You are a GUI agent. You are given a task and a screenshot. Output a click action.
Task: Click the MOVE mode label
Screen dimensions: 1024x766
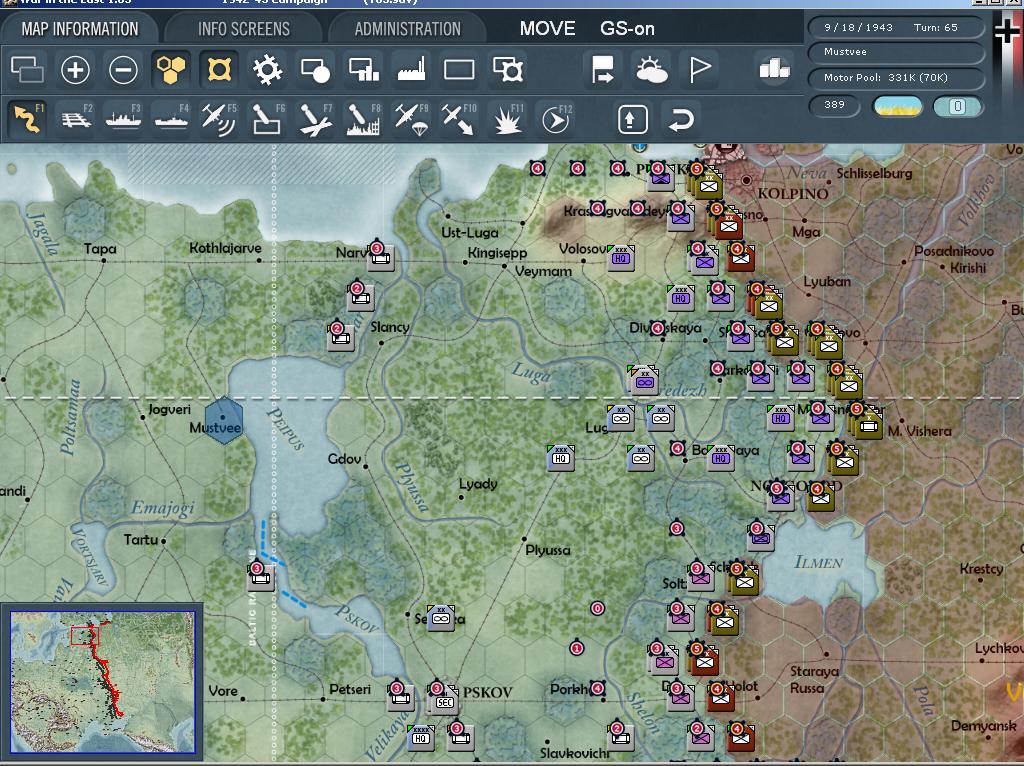point(547,29)
